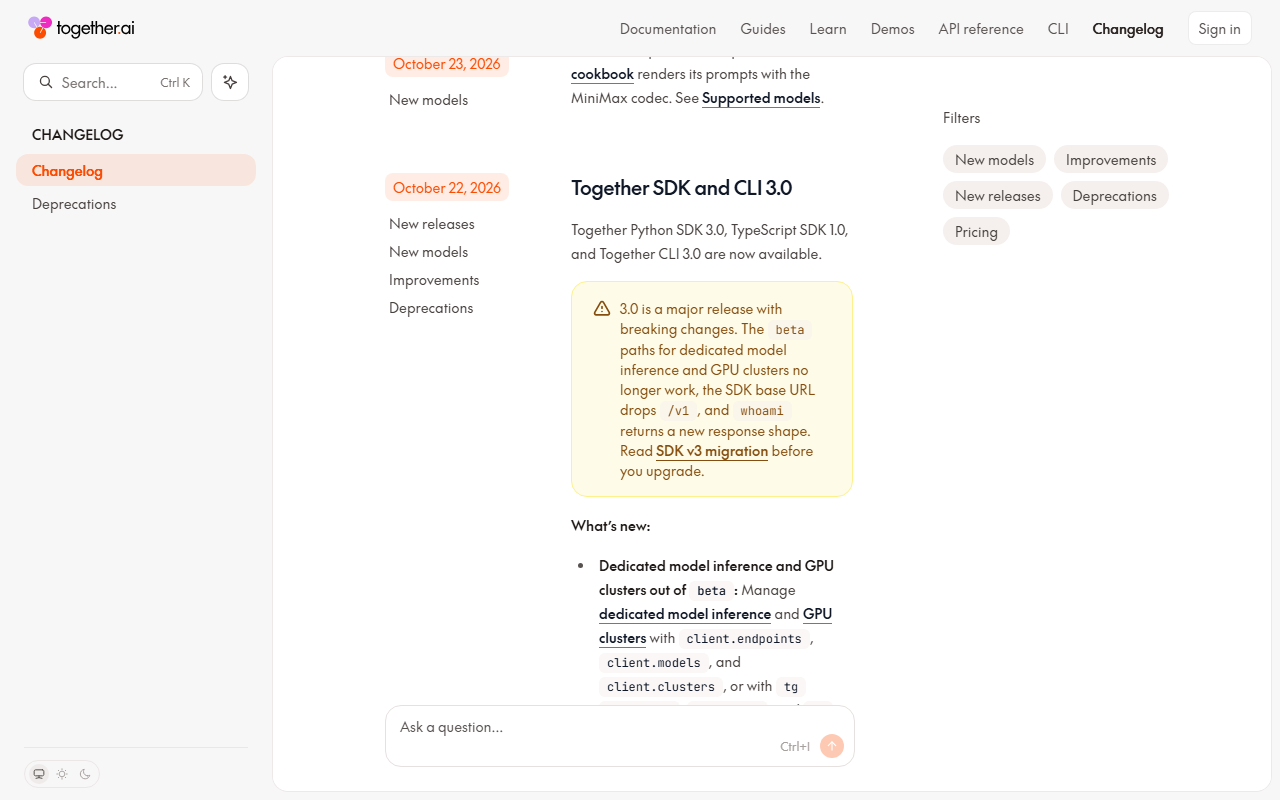1280x800 pixels.
Task: Click the search magnifier icon
Action: pos(46,82)
